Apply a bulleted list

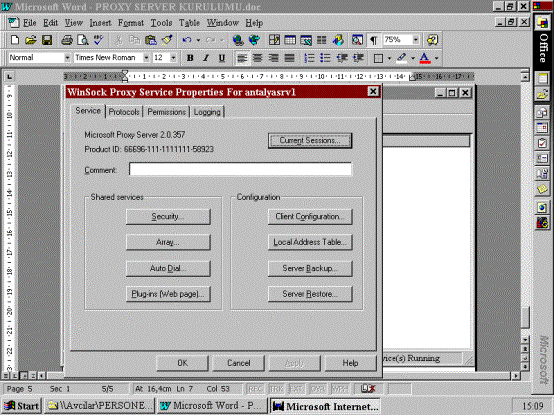(325, 58)
